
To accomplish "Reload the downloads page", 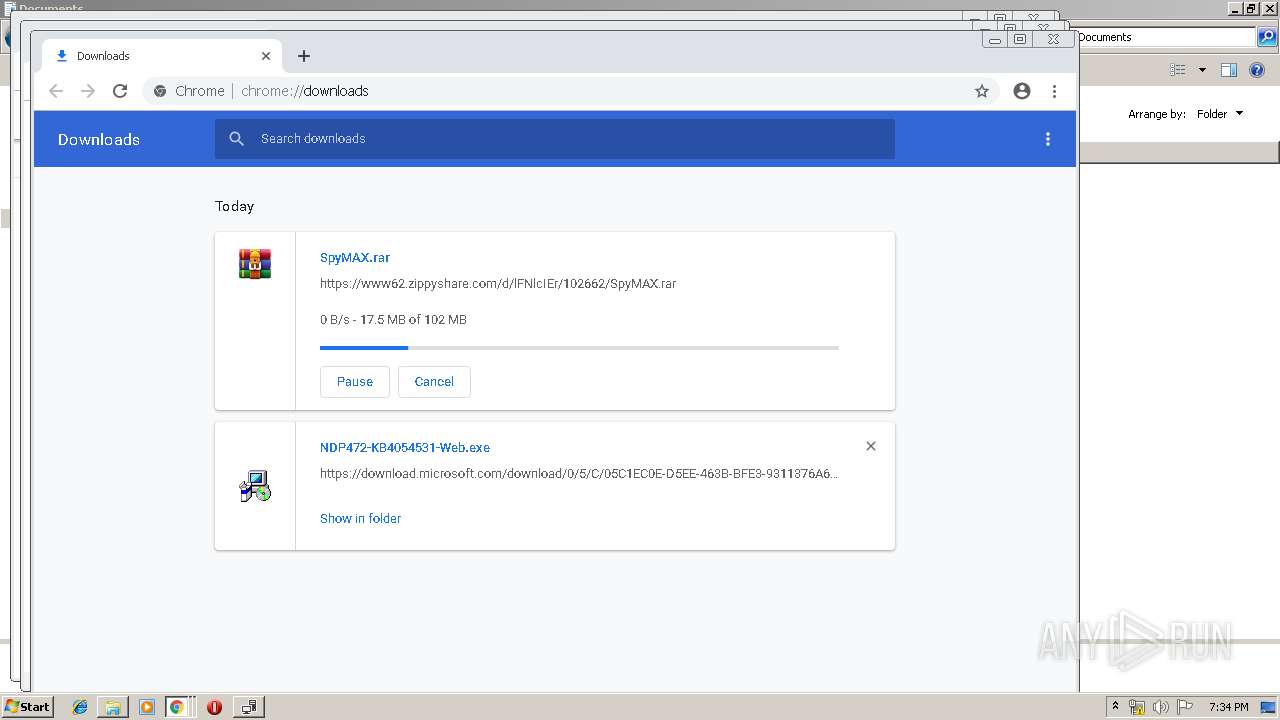I will 120,91.
